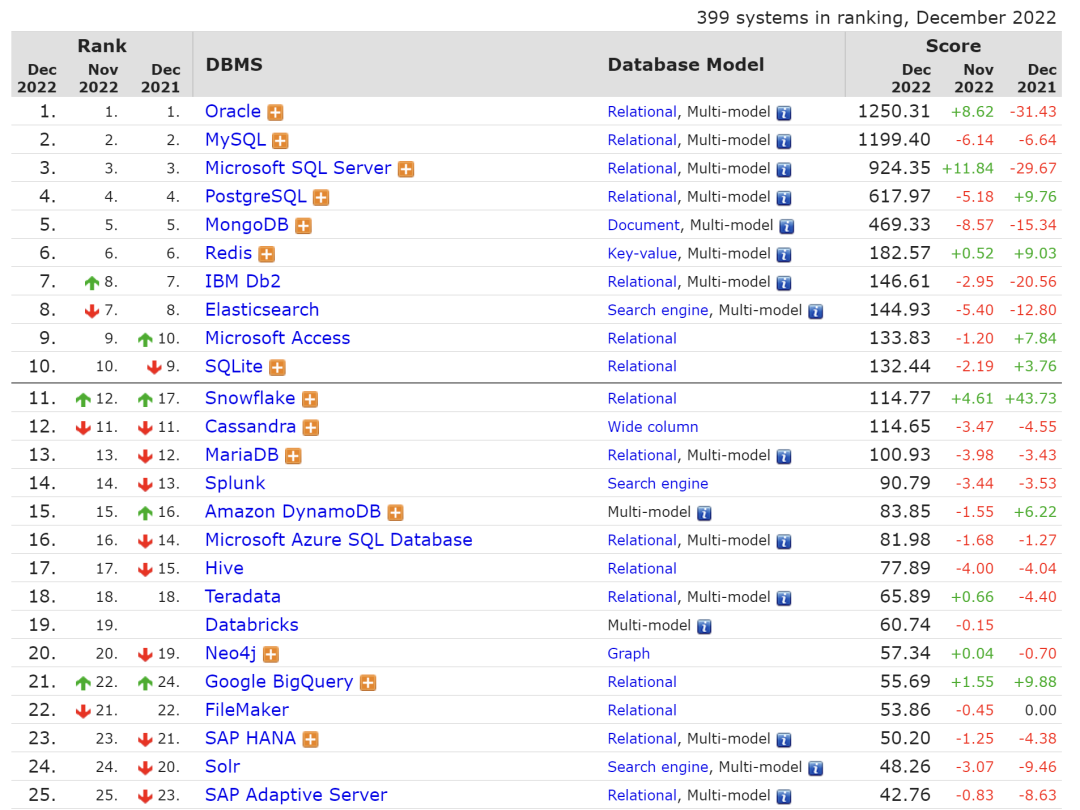
Task: Click the plus icon next to Cassandra
Action: point(311,428)
